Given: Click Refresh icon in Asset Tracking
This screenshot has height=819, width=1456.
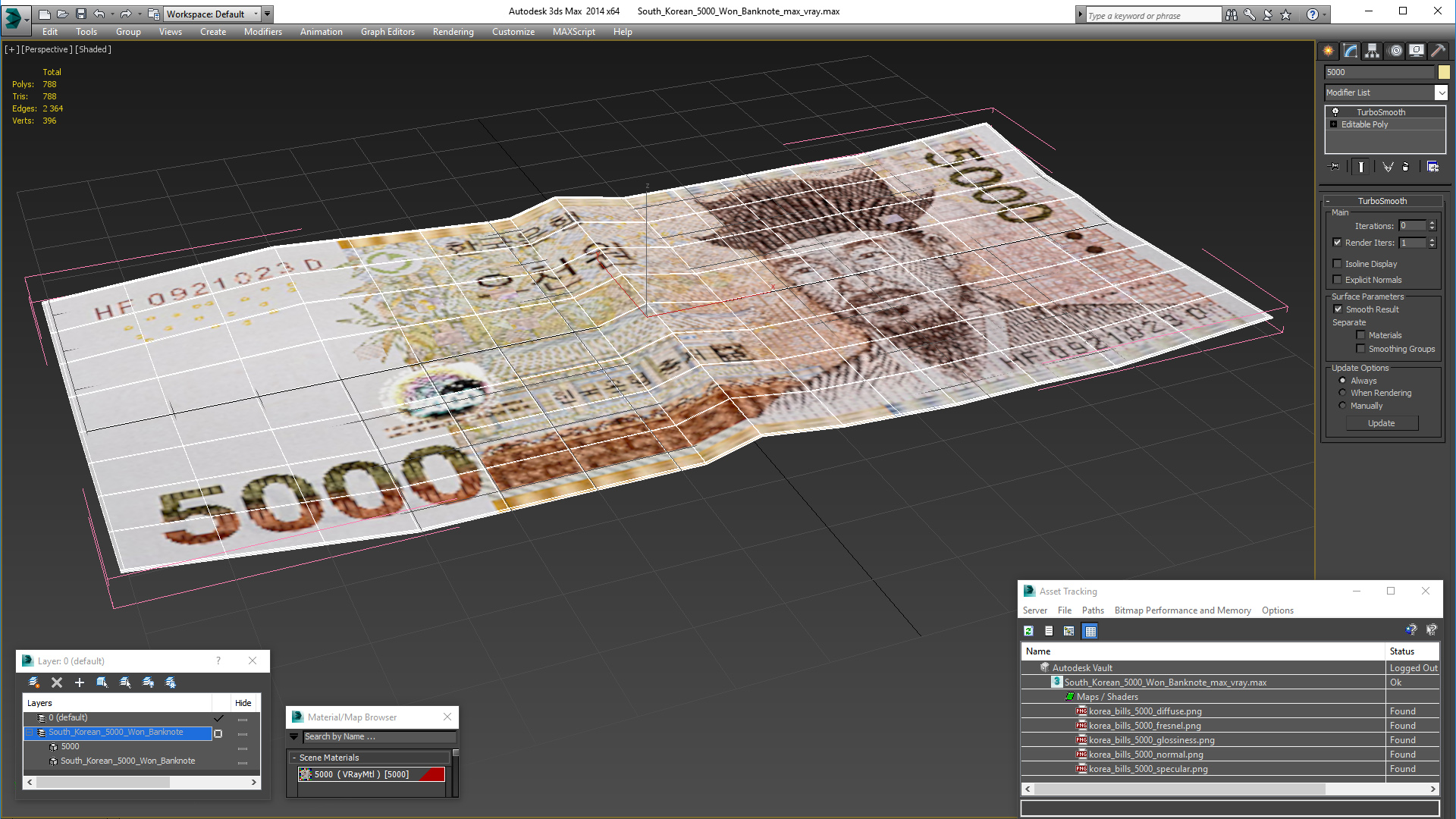Looking at the screenshot, I should click(1029, 631).
